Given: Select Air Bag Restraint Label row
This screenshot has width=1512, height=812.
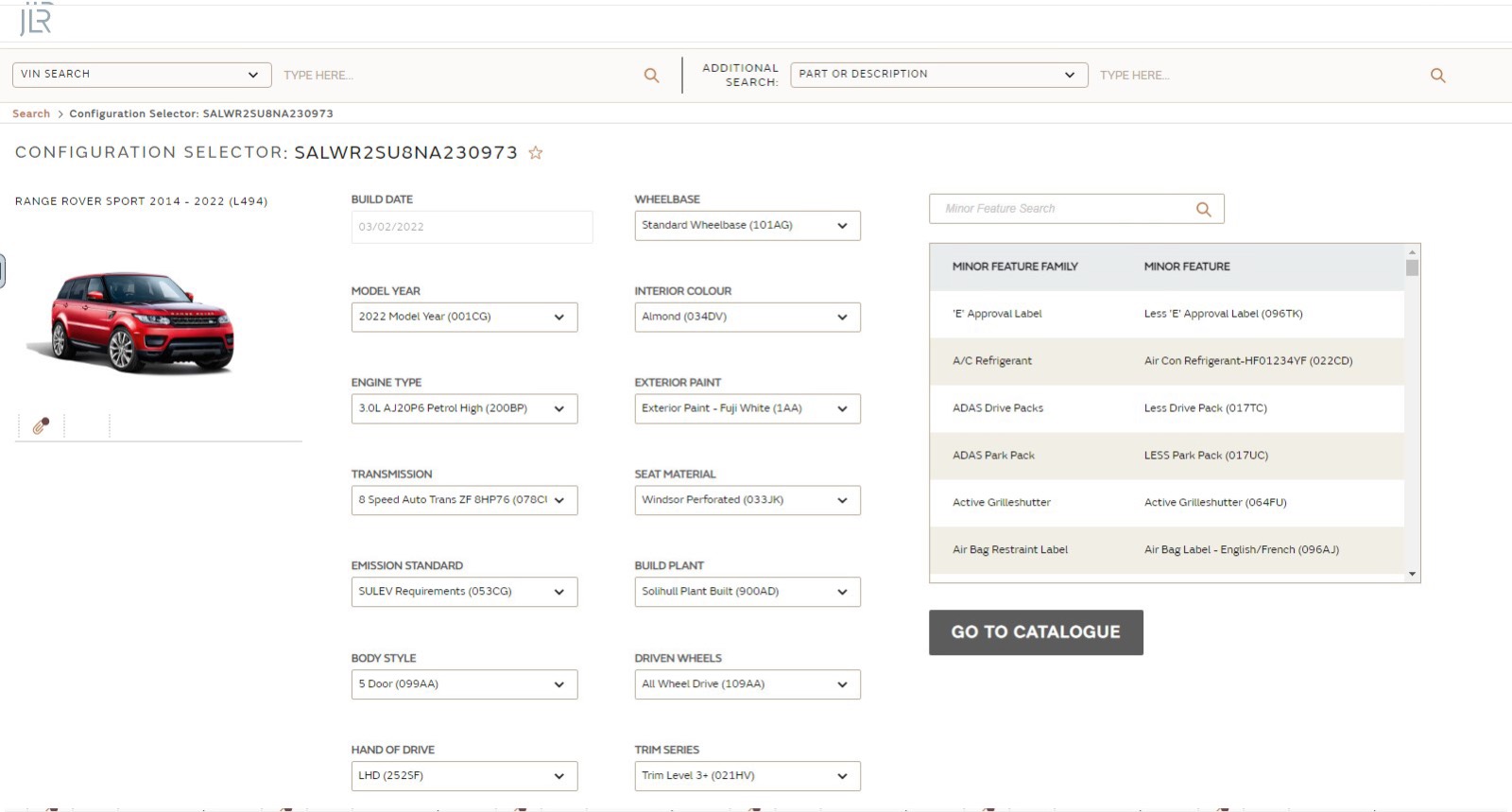Looking at the screenshot, I should click(1167, 550).
